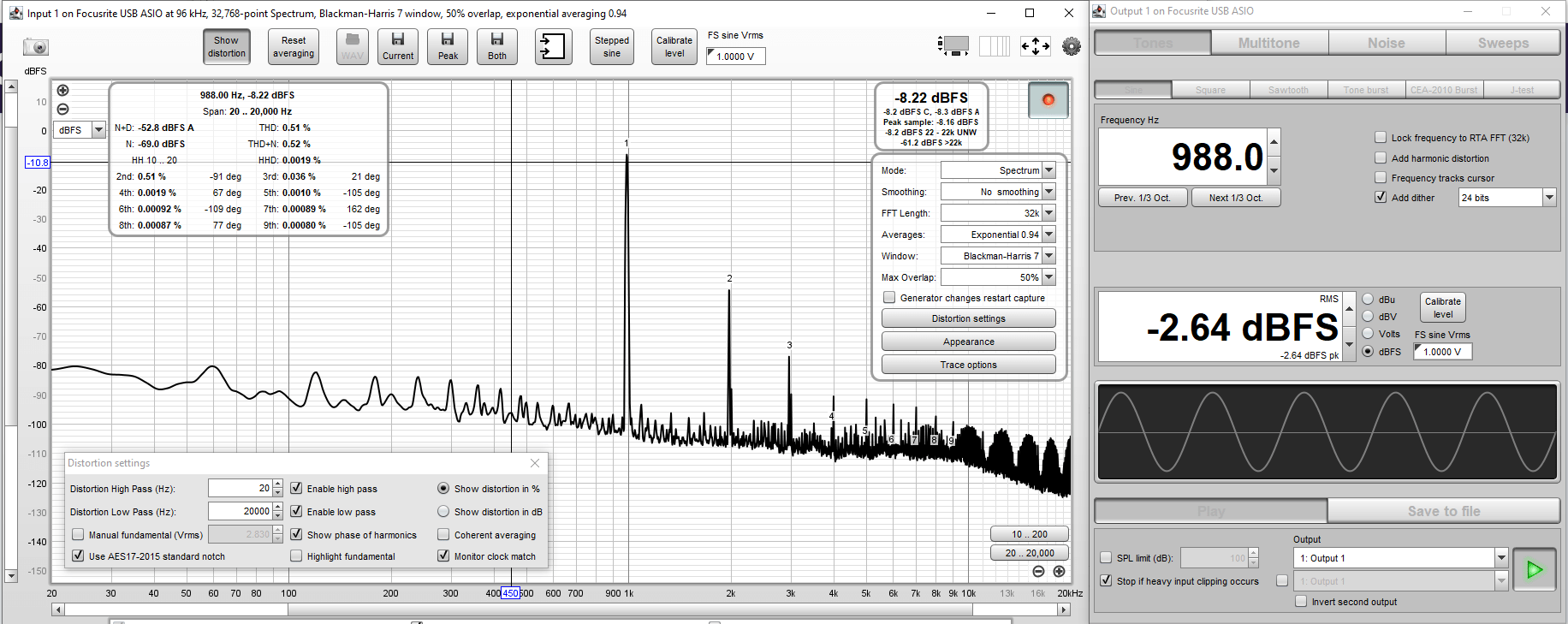The image size is (1568, 624).
Task: Toggle Show phase of harmonics
Action: 296,534
